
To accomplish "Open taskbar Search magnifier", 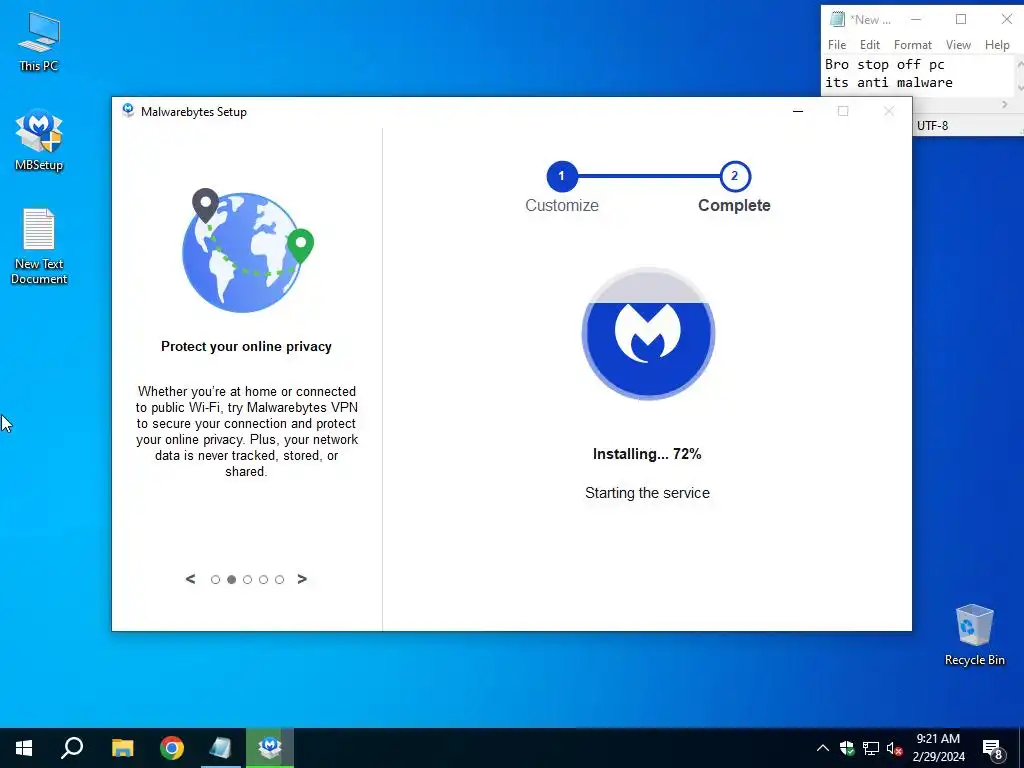I will [72, 748].
